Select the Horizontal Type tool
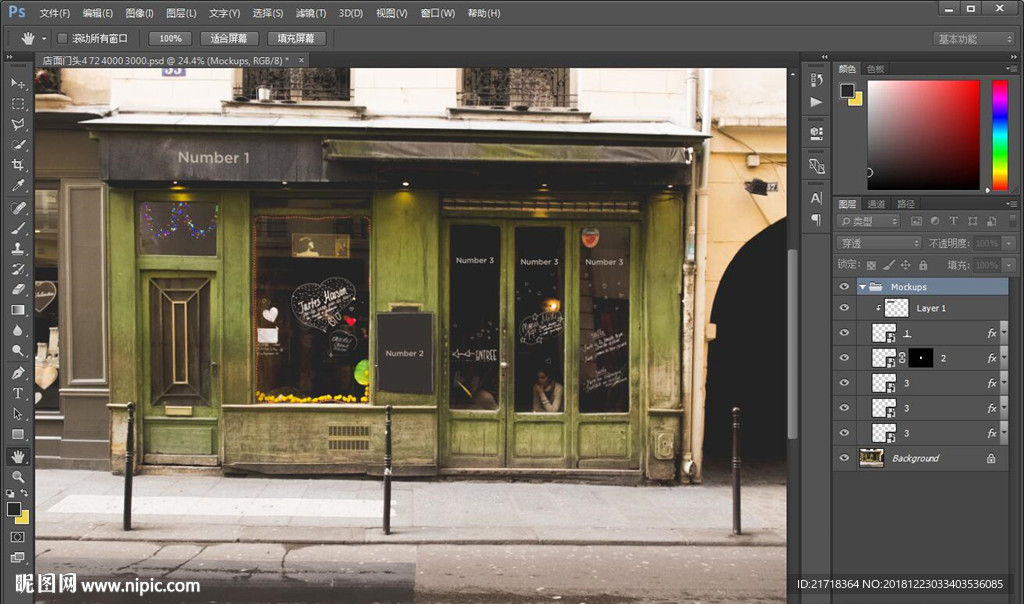 [17, 393]
